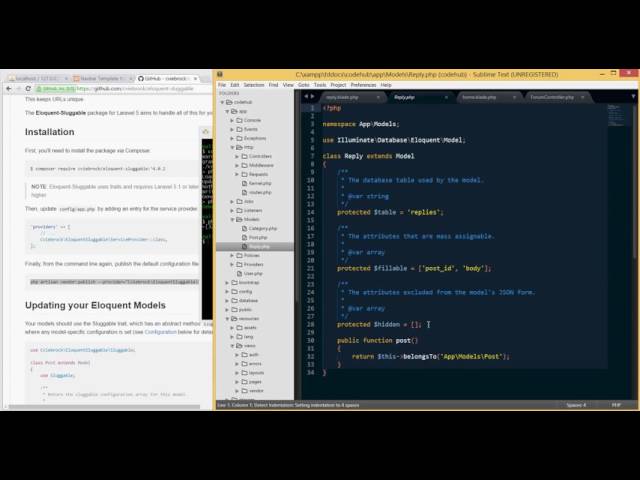Click the previous-tab arrow in tab bar
Screen dimensions: 640x480
(306, 97)
